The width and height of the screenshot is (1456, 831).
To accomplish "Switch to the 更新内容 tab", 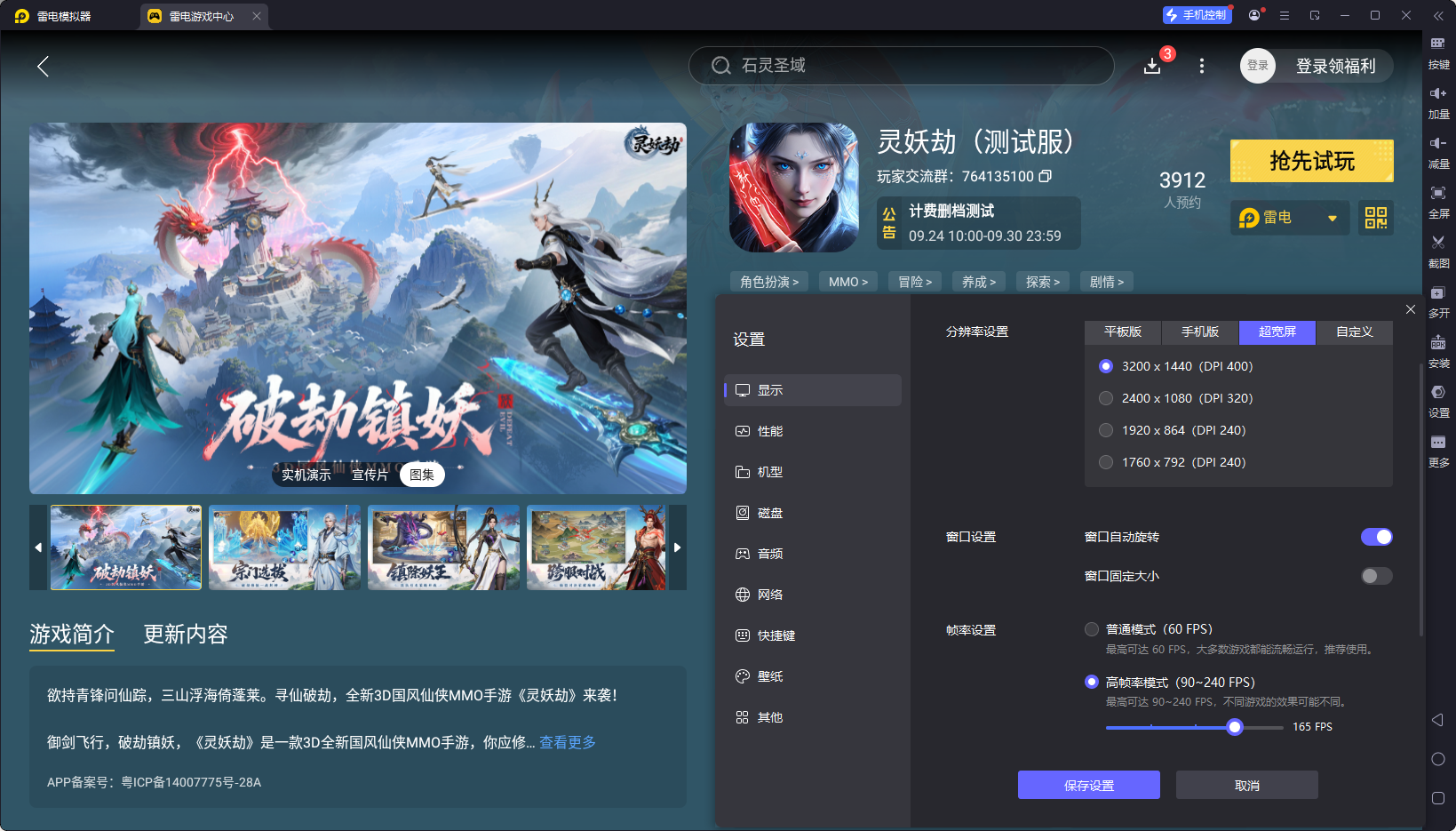I will 185,635.
